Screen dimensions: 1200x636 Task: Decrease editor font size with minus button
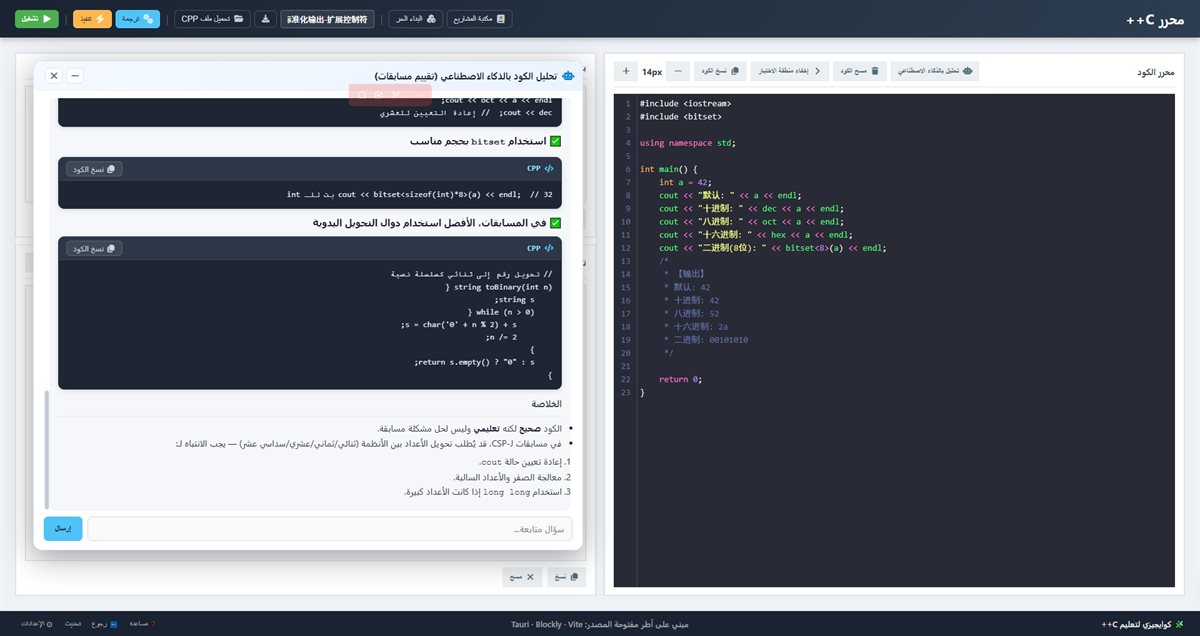click(x=678, y=71)
